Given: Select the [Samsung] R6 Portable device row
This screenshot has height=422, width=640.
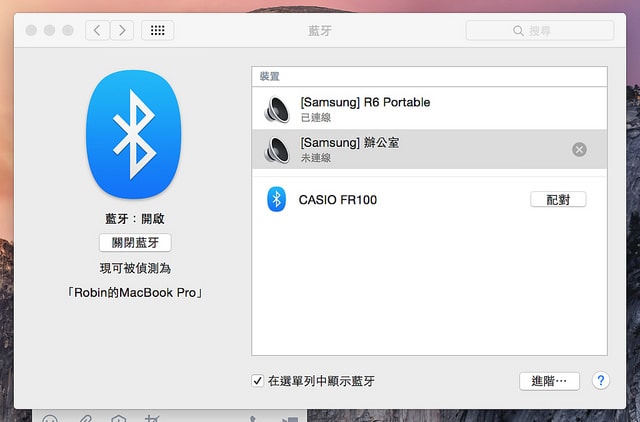Looking at the screenshot, I should tap(430, 109).
